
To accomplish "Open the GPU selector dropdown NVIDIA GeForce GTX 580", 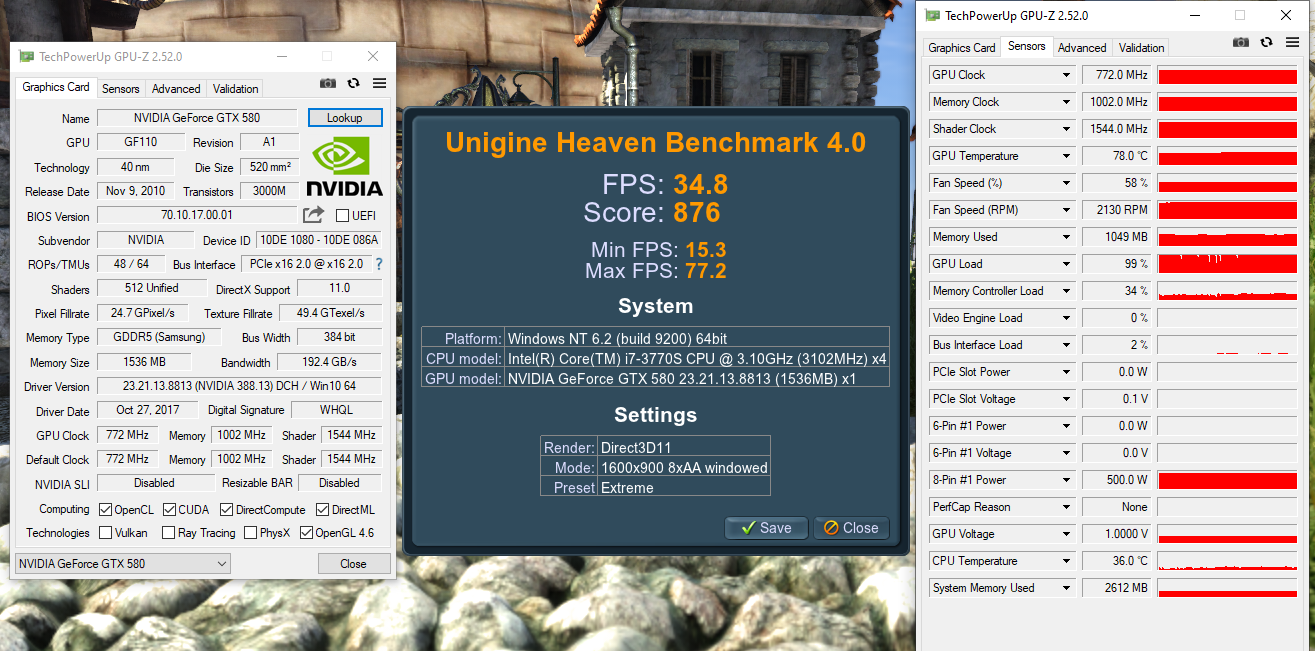I will coord(123,564).
